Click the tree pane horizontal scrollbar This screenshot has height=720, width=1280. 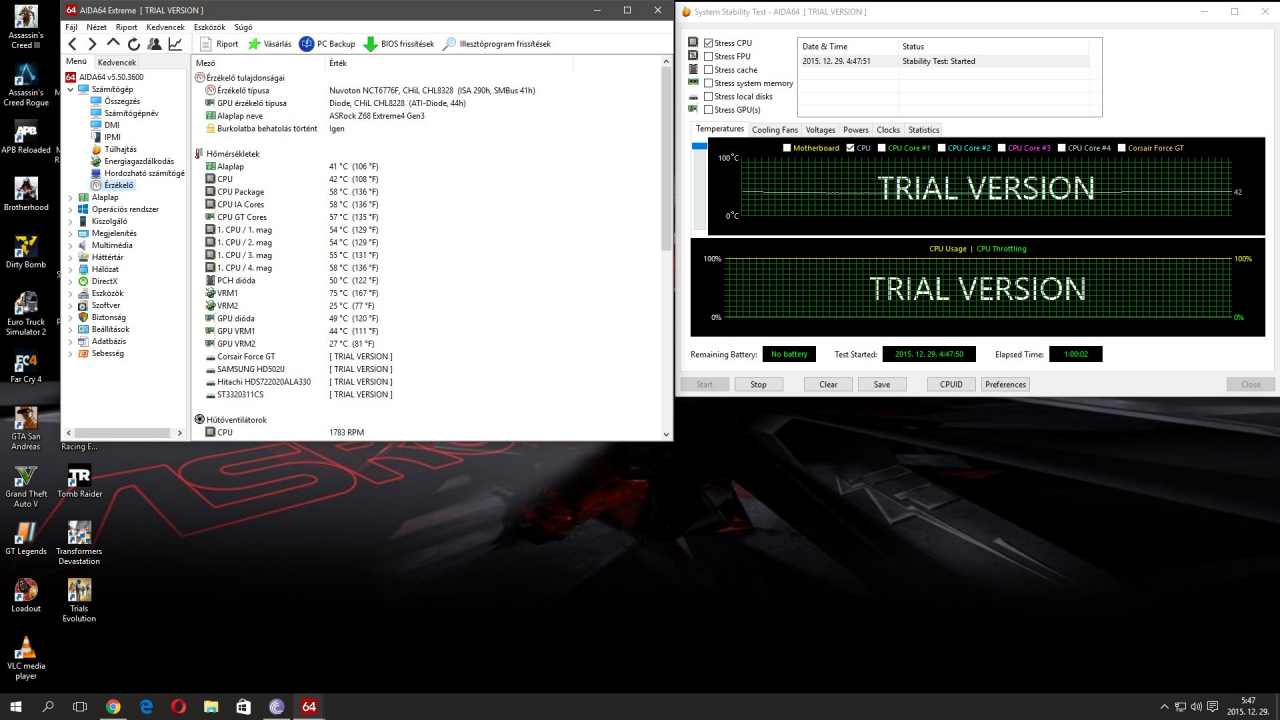124,433
